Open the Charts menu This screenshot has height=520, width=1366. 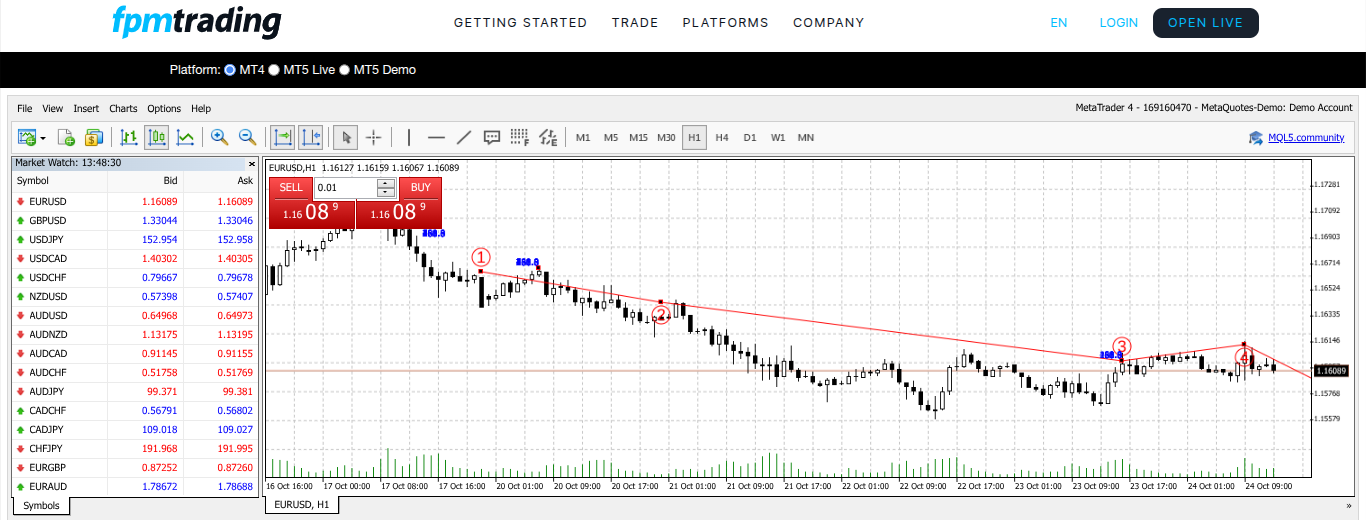click(124, 108)
